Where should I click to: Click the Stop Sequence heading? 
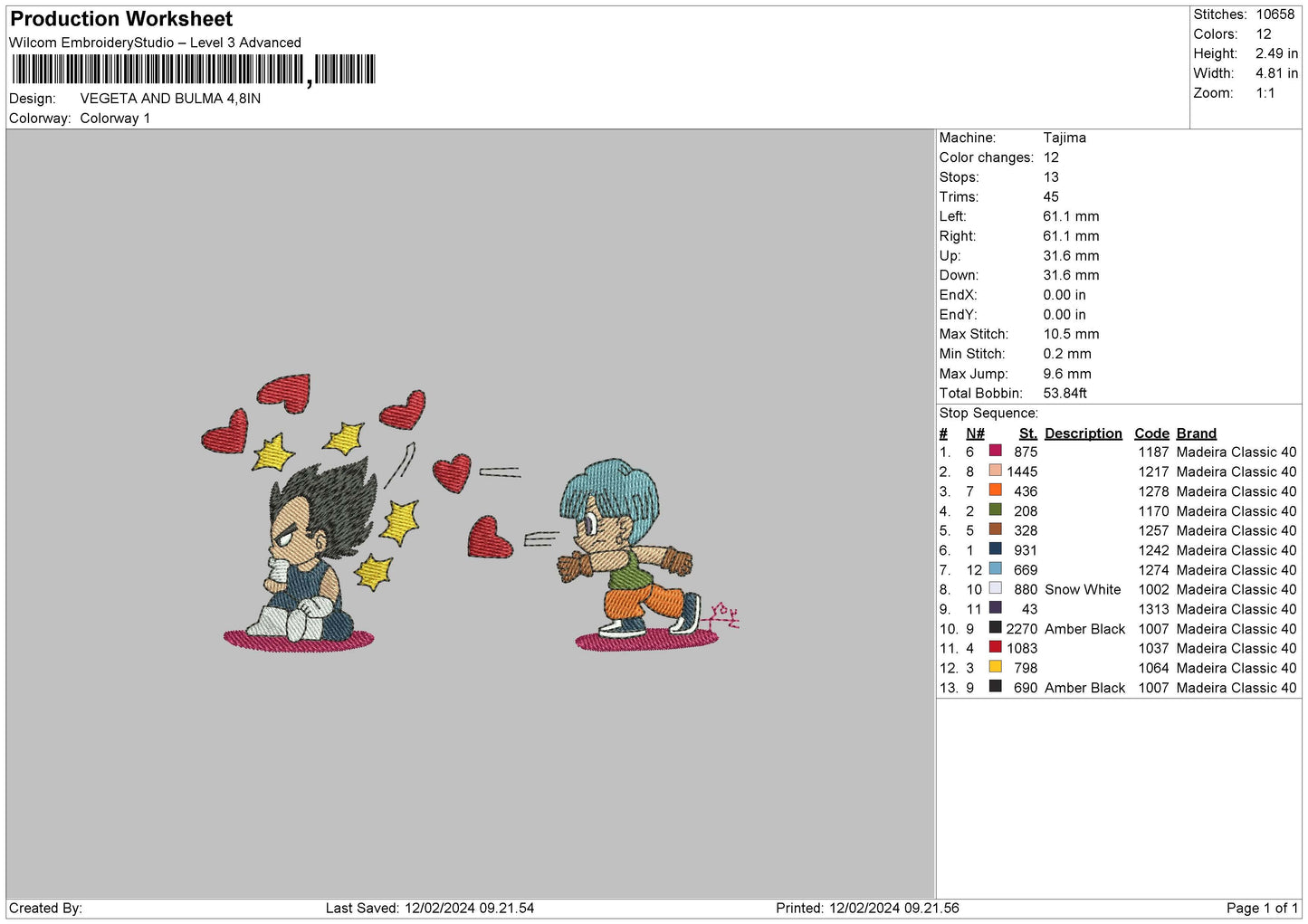pos(988,413)
